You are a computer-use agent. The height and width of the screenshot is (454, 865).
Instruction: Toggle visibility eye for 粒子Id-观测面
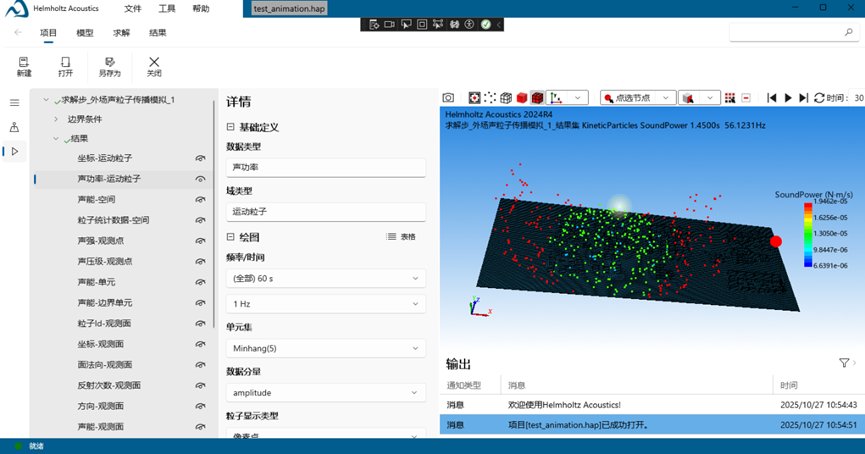tap(200, 324)
